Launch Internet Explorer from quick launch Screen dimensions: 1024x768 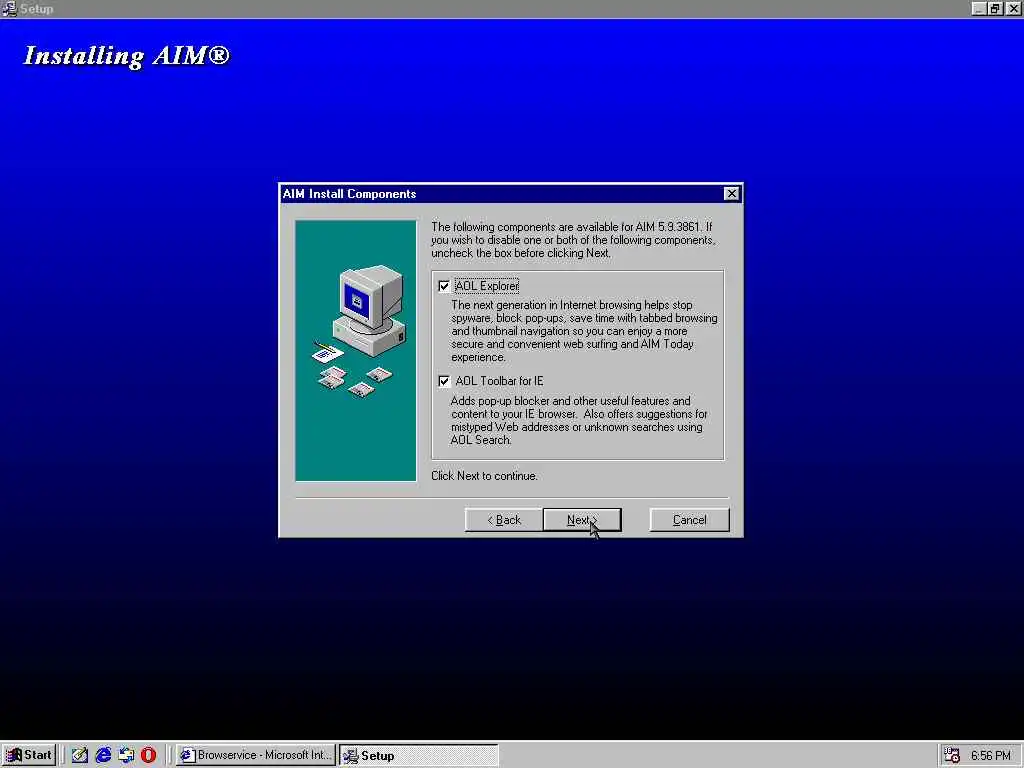[103, 755]
